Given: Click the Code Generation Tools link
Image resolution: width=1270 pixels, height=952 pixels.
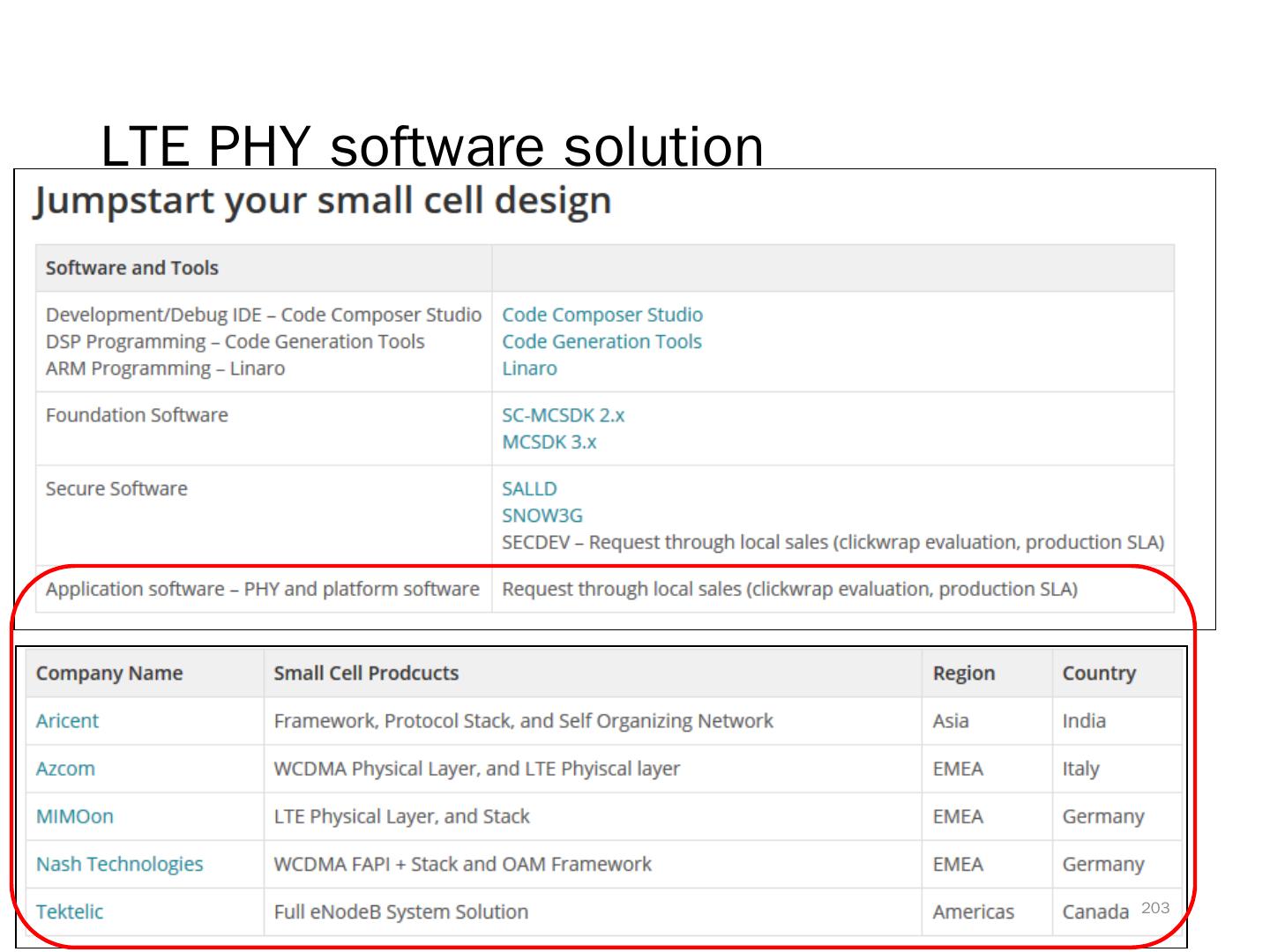Looking at the screenshot, I should coord(601,341).
